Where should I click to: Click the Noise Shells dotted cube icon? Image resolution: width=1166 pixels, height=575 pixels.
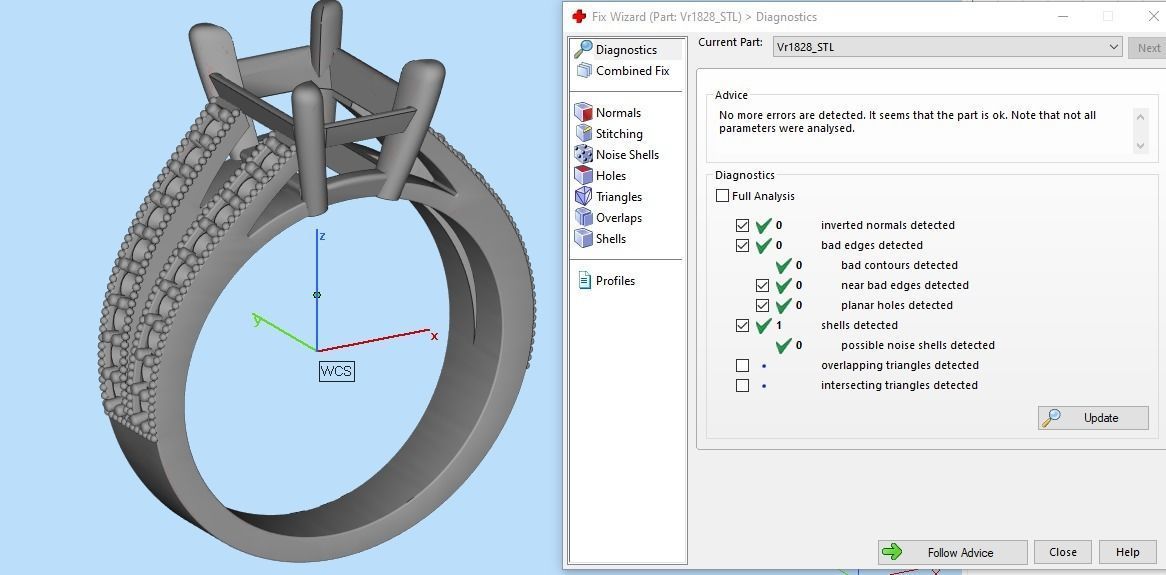tap(584, 155)
